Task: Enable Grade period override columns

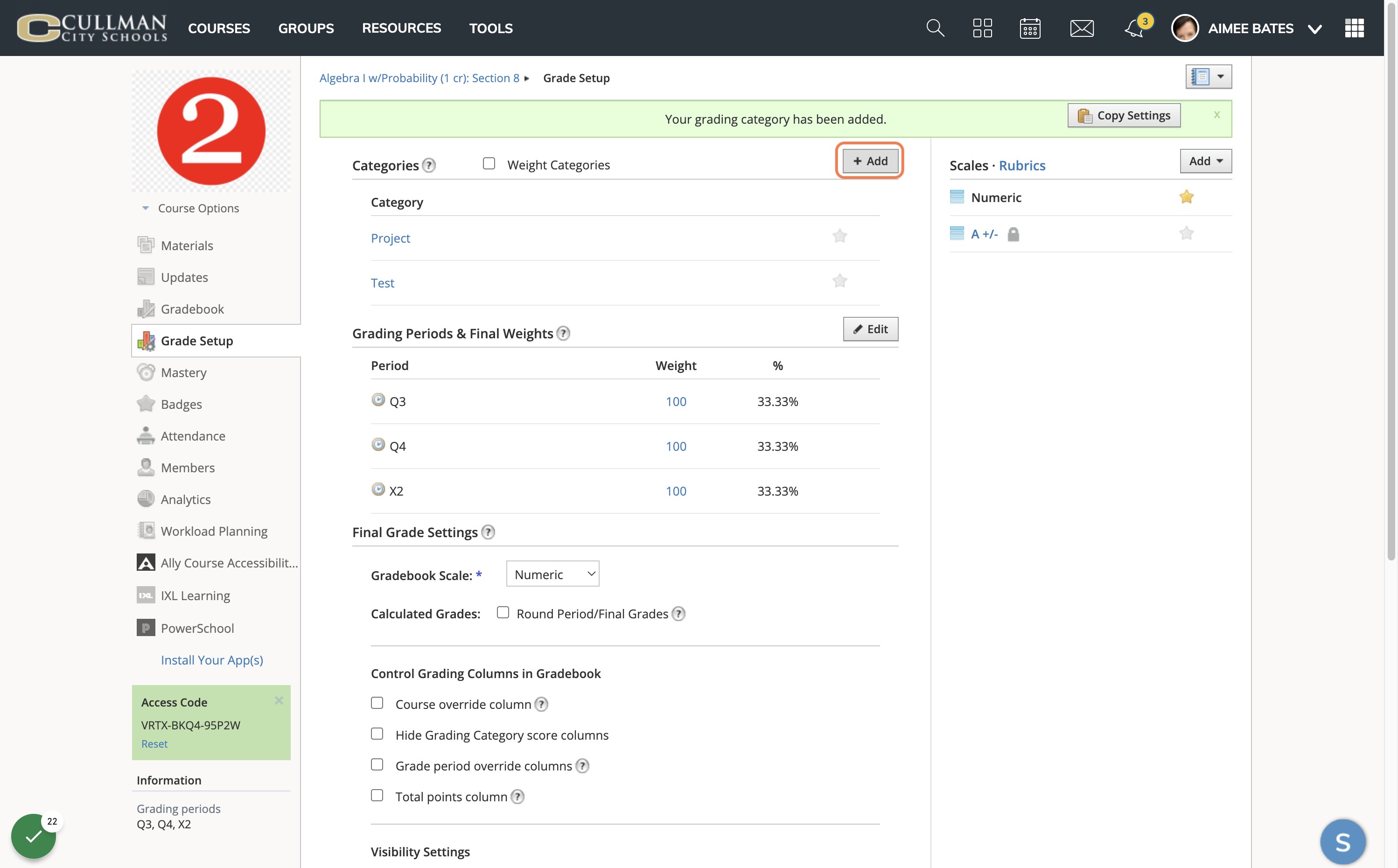Action: (x=377, y=765)
